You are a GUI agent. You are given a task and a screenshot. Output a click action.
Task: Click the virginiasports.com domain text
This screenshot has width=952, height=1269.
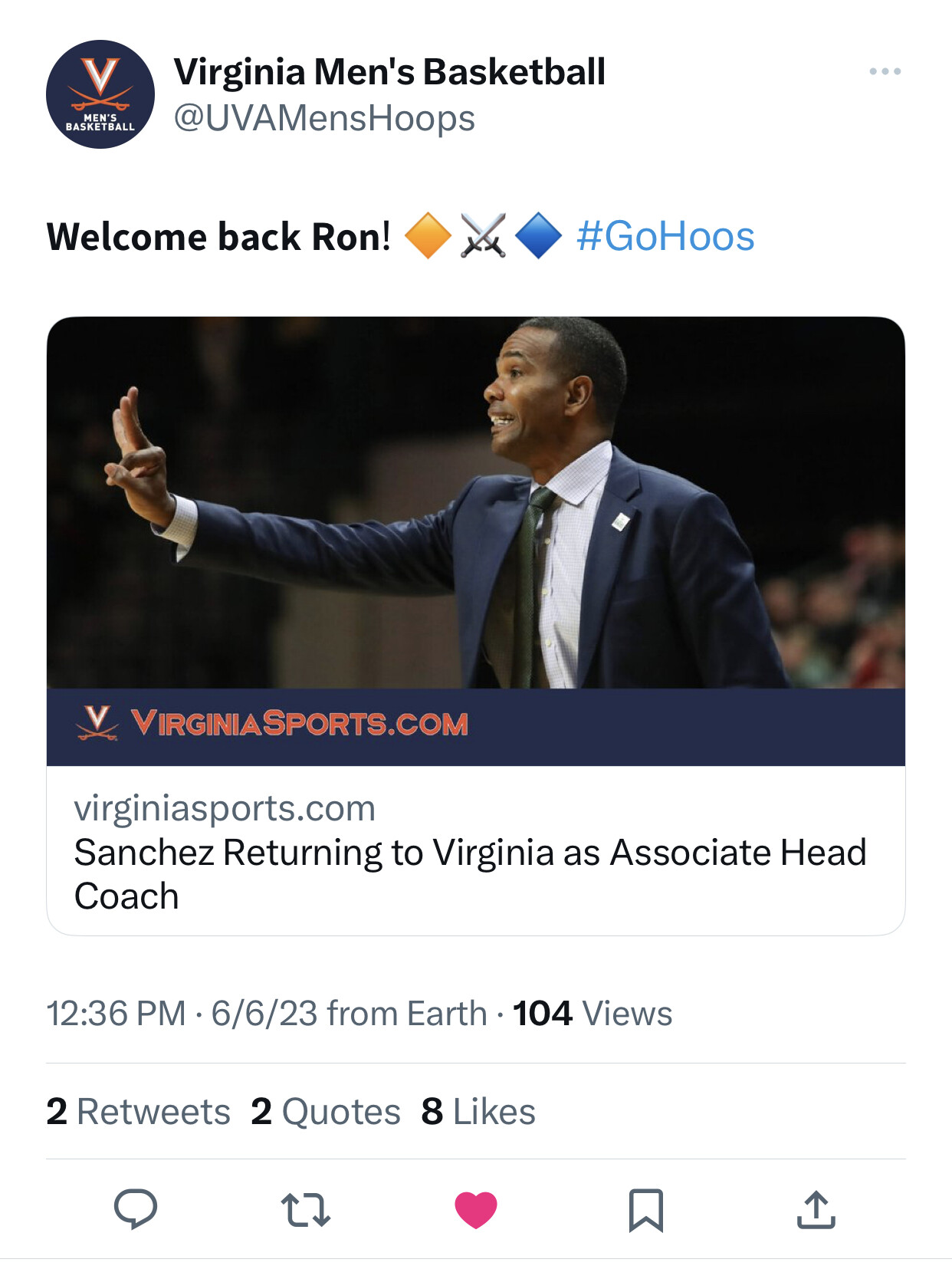225,808
